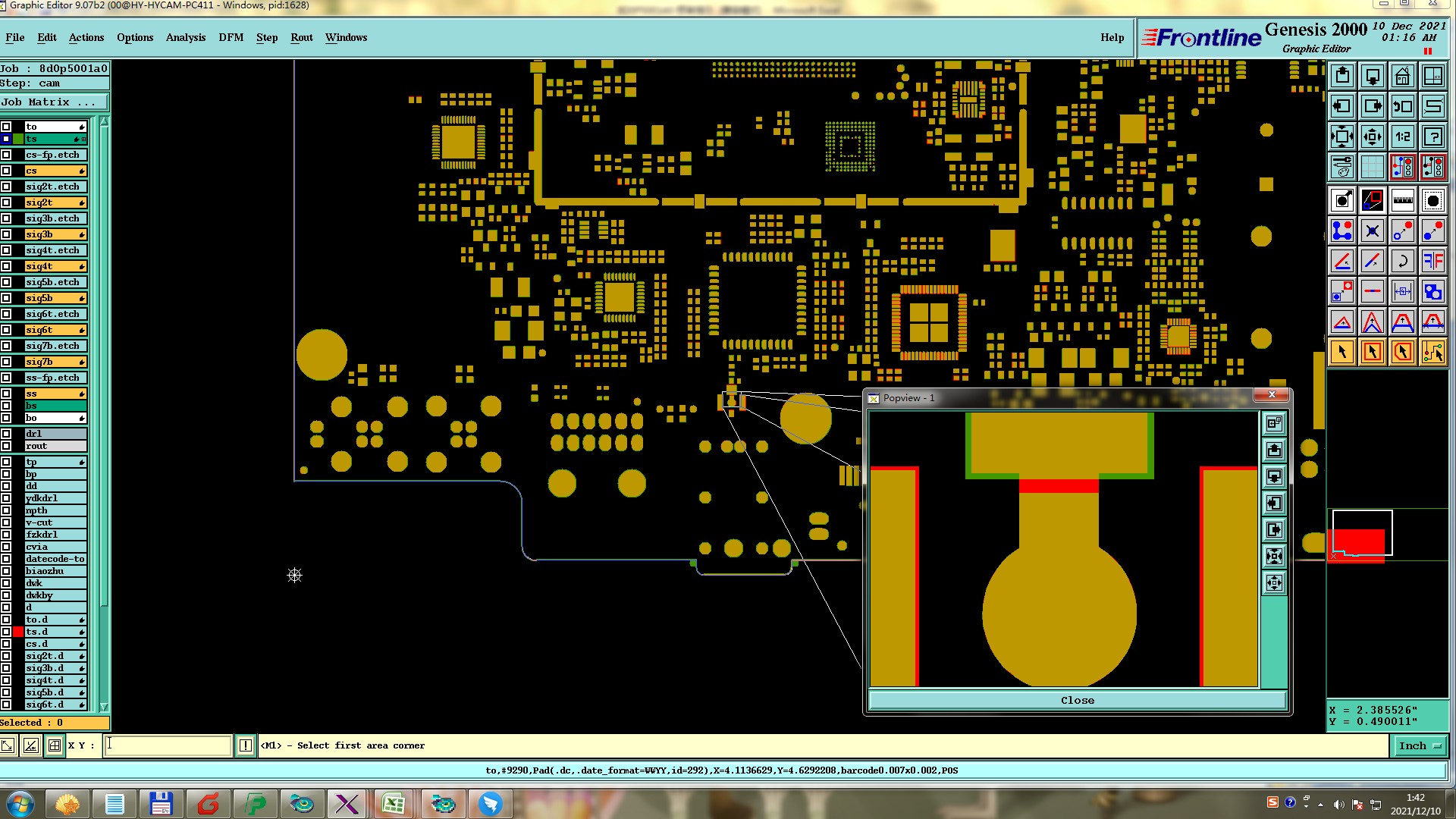
Task: Toggle checkbox for layer 'sig7b'
Action: 6,362
